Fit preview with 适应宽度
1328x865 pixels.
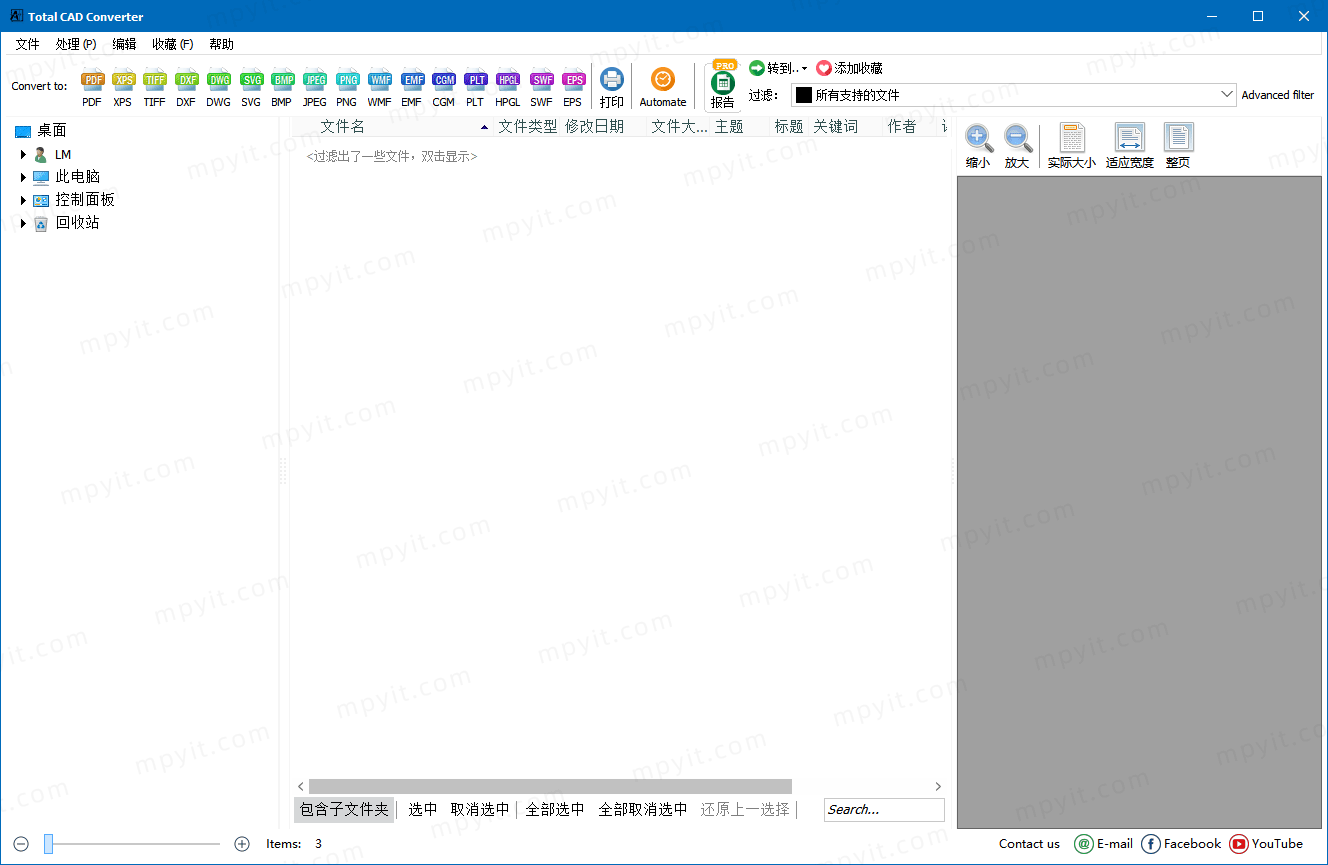1130,146
